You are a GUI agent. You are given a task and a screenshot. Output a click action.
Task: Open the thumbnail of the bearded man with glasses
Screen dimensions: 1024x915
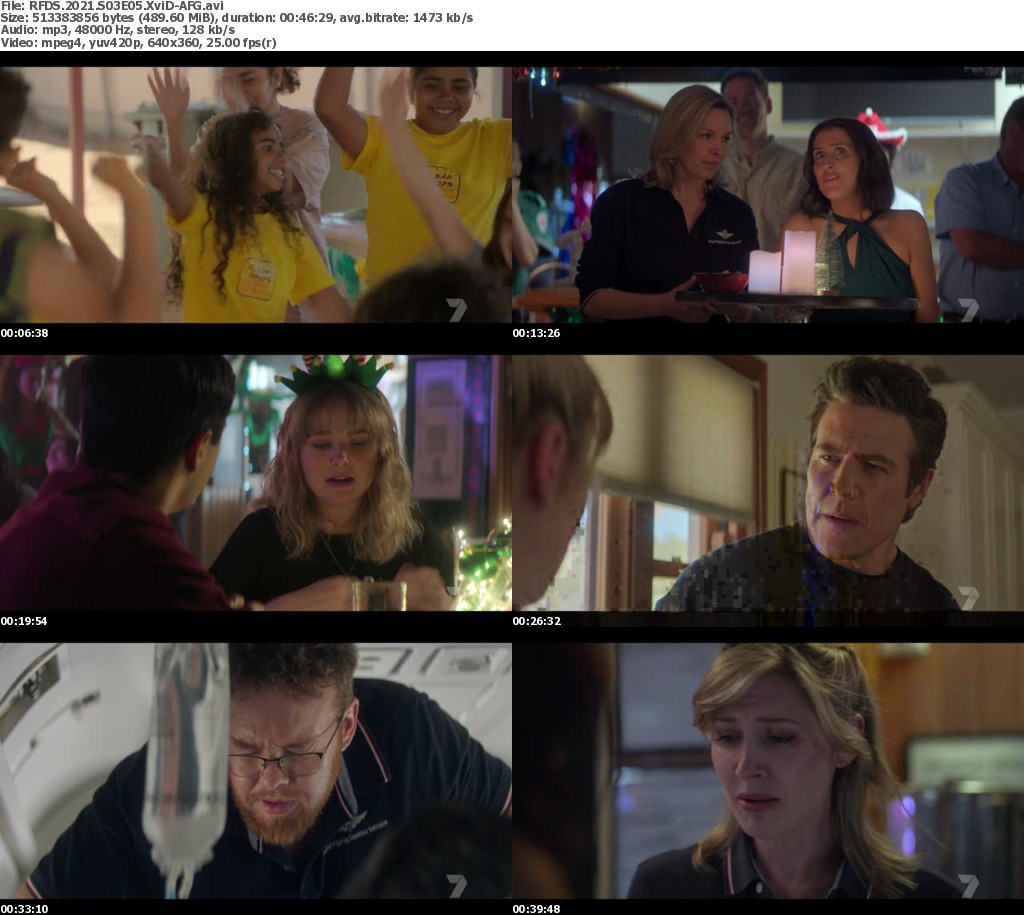(255, 771)
